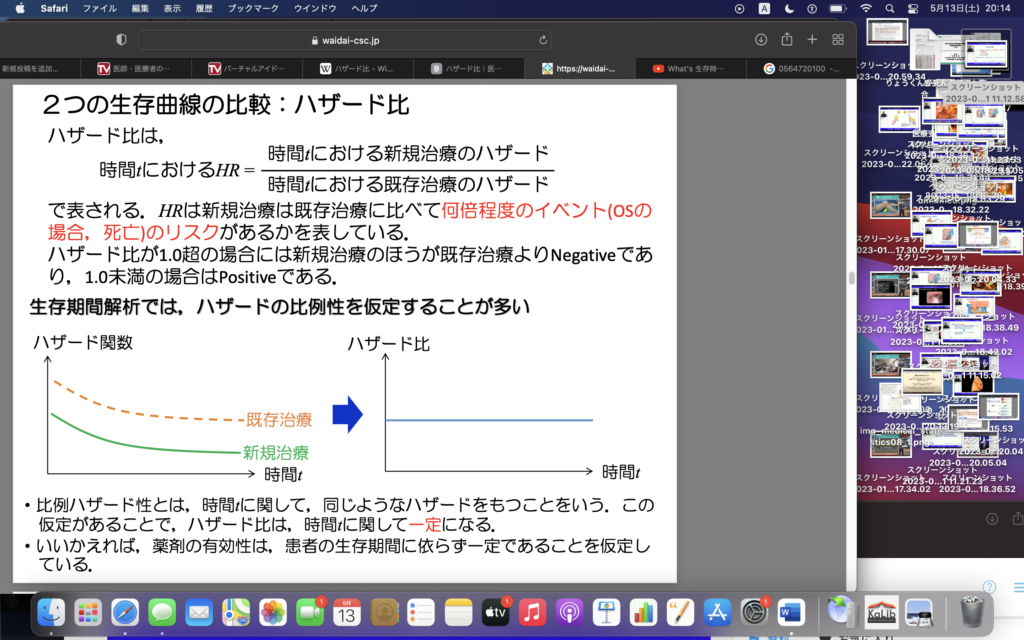
Task: Switch to the ハザード比 Wikipedia tab
Action: coord(360,69)
